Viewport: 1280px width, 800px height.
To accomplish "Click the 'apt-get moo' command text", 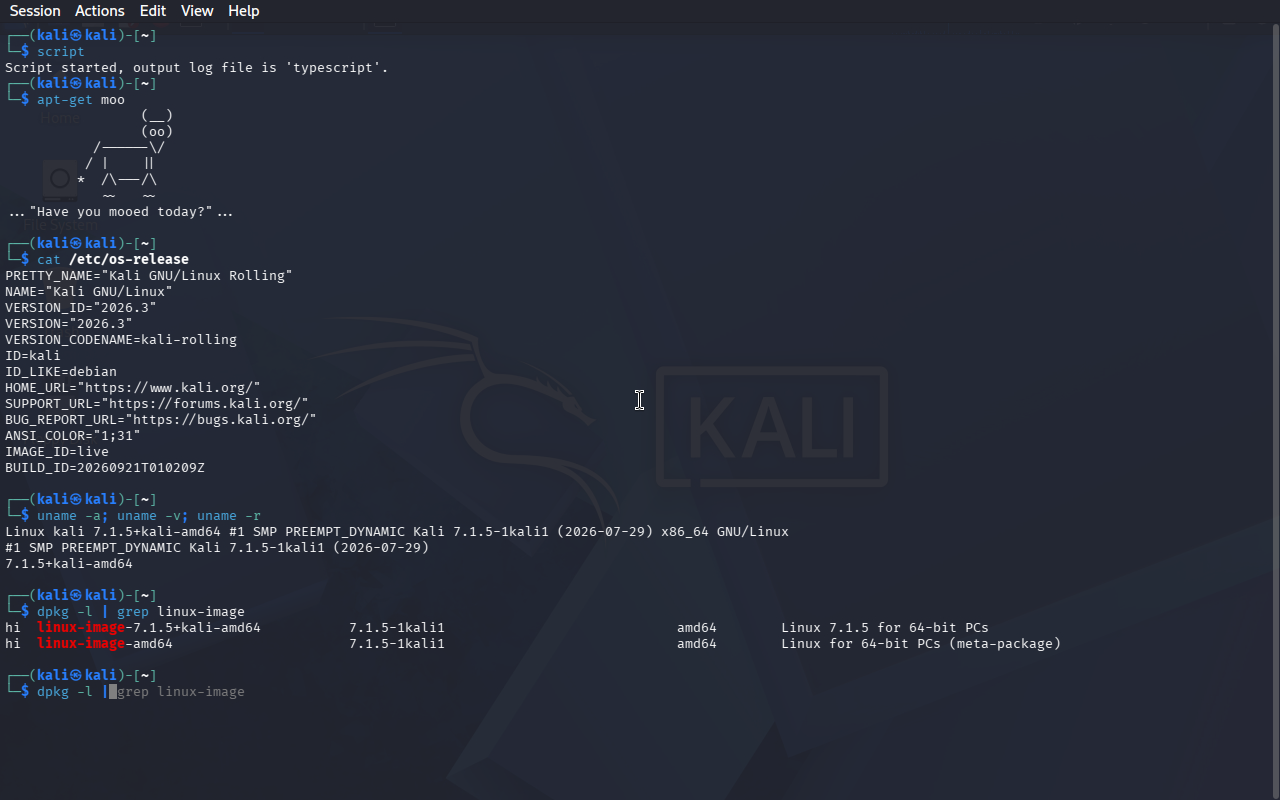I will click(x=81, y=99).
